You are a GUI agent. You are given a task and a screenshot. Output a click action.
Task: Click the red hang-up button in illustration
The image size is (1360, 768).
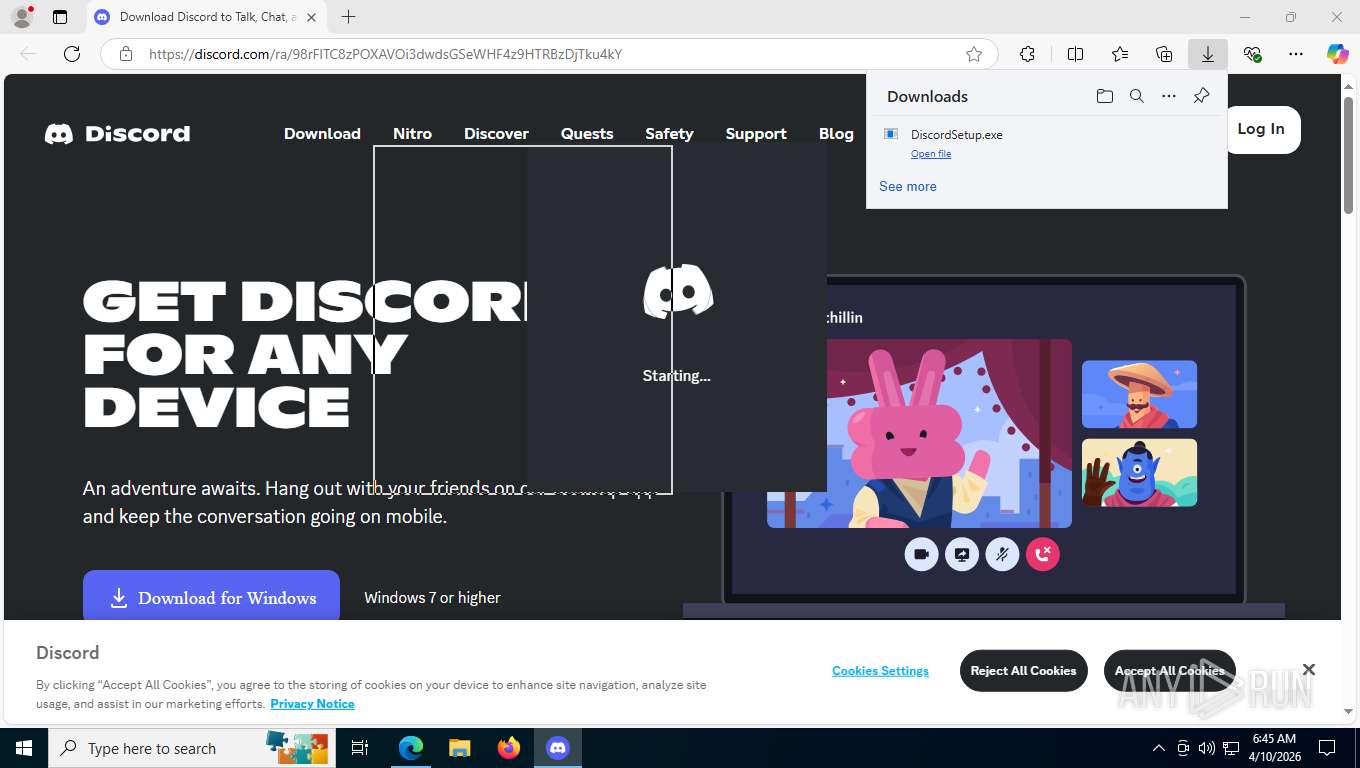(1043, 554)
